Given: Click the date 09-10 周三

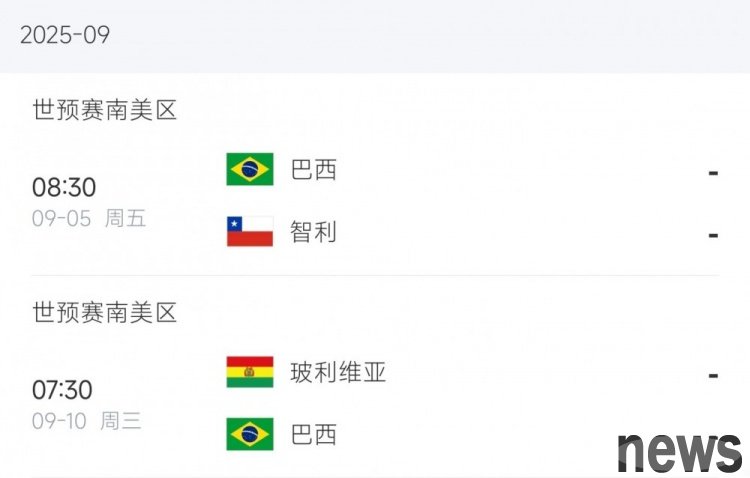Looking at the screenshot, I should 87,422.
